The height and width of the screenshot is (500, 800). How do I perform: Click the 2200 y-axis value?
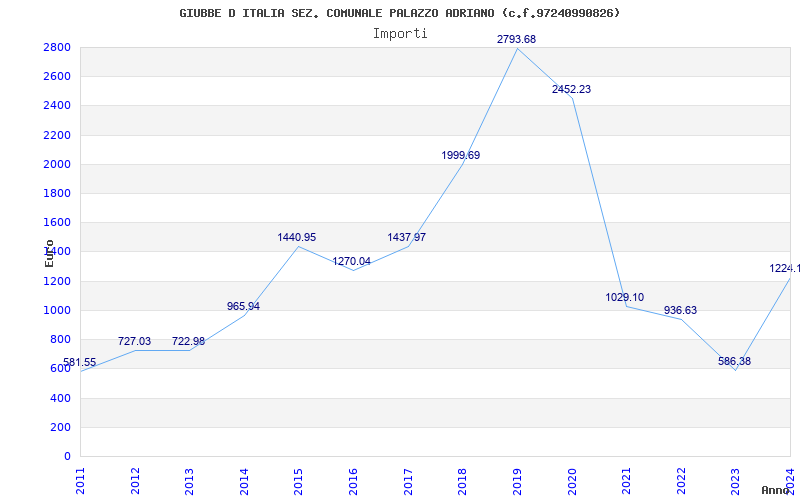pos(57,135)
